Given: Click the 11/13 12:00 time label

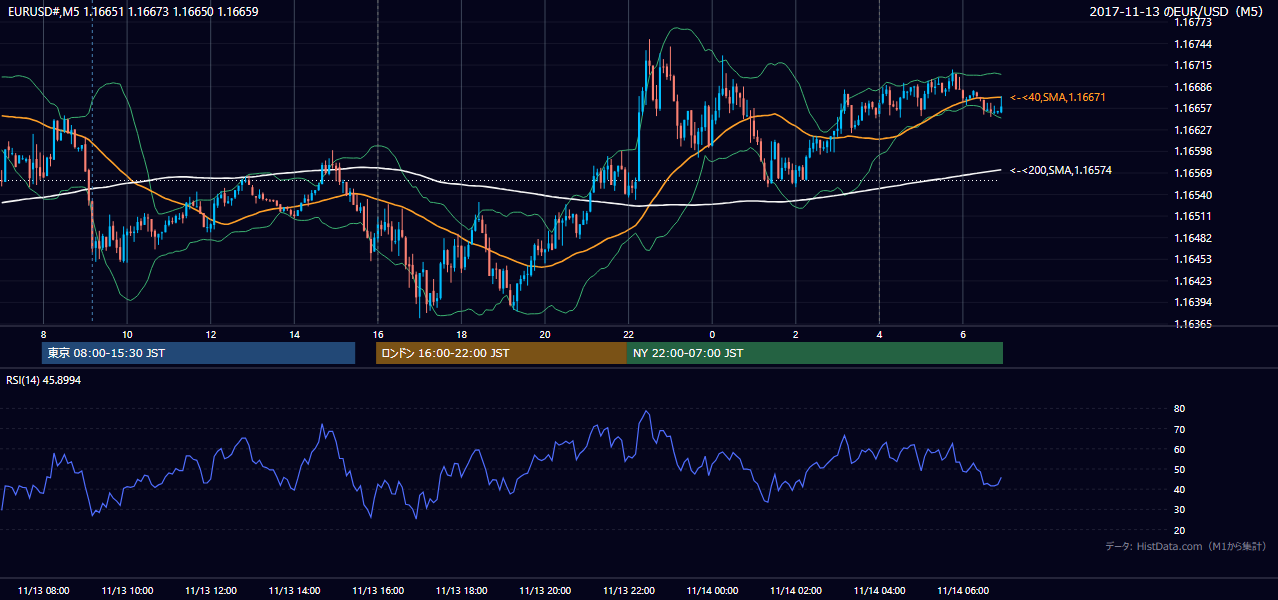Looking at the screenshot, I should [x=210, y=591].
